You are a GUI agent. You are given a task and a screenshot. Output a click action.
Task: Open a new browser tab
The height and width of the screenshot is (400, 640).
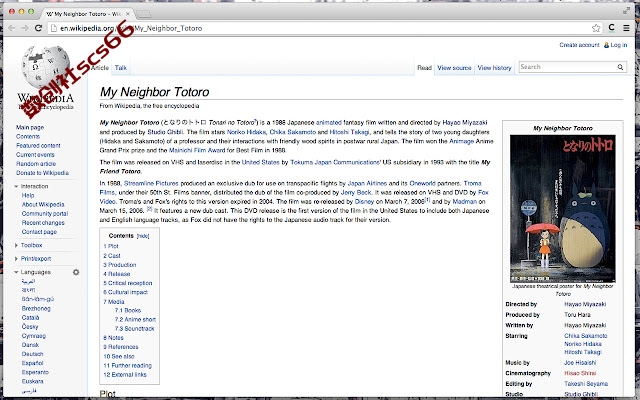(143, 14)
